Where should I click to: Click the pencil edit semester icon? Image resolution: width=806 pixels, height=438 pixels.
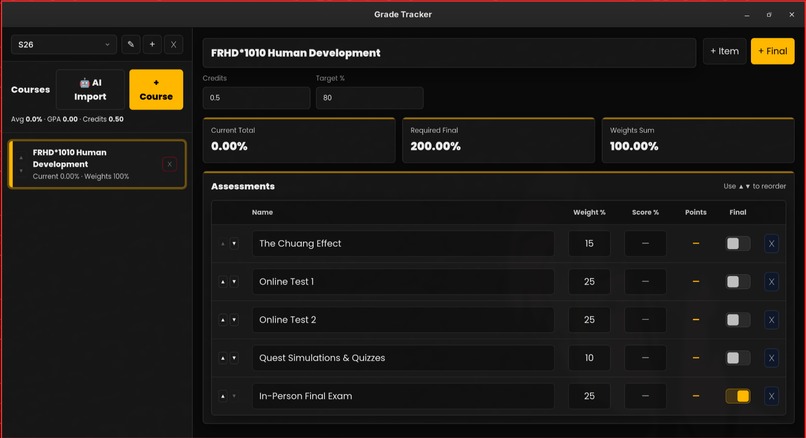tap(131, 45)
